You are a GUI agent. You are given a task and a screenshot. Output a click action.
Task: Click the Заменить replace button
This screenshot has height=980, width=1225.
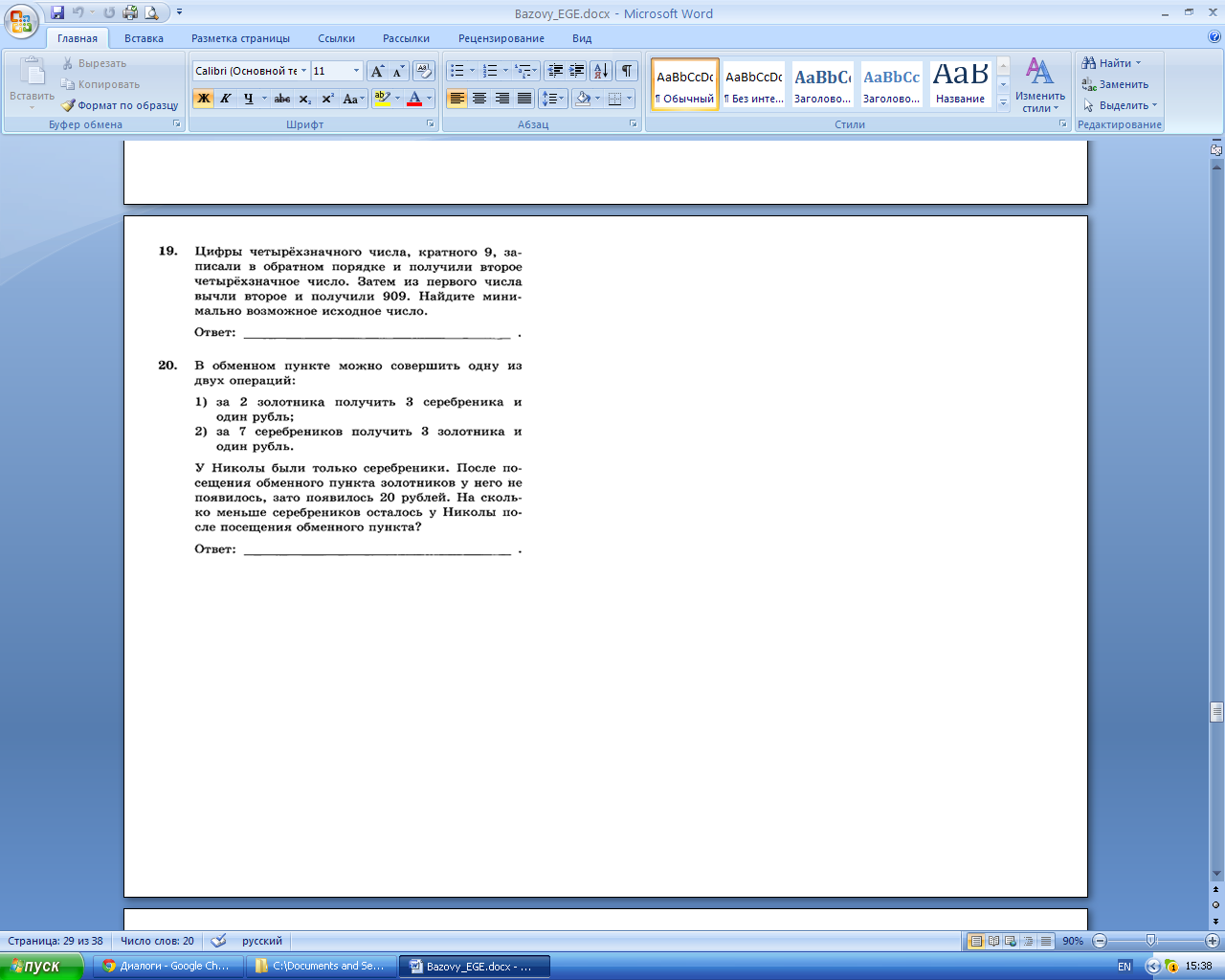point(1116,84)
